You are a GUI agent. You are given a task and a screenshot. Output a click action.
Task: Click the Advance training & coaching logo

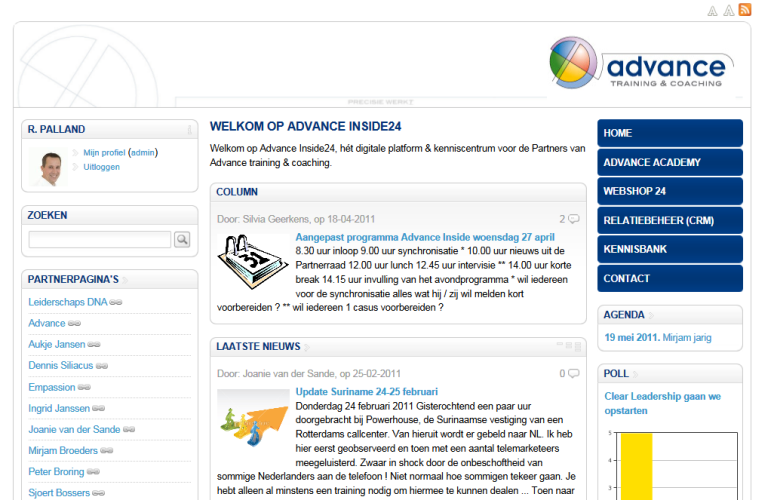point(641,63)
